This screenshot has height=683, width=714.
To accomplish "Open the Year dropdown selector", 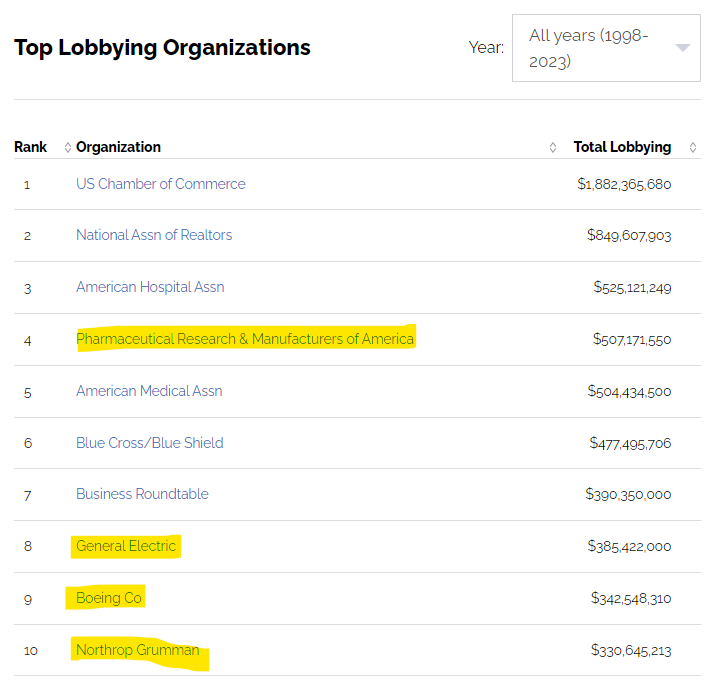I will pos(605,48).
